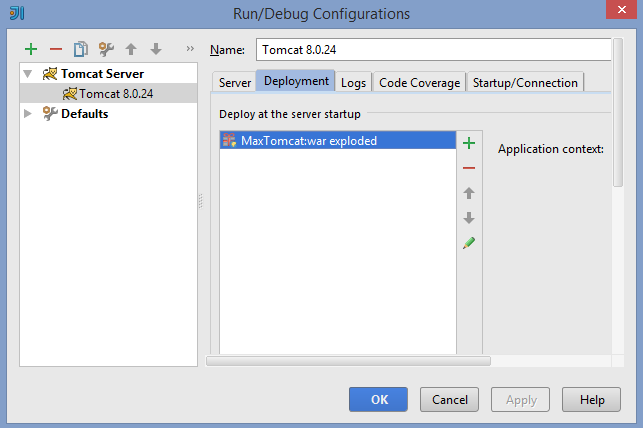The image size is (644, 428).
Task: Select Tomcat 8.0.24 configuration in tree
Action: 108,94
